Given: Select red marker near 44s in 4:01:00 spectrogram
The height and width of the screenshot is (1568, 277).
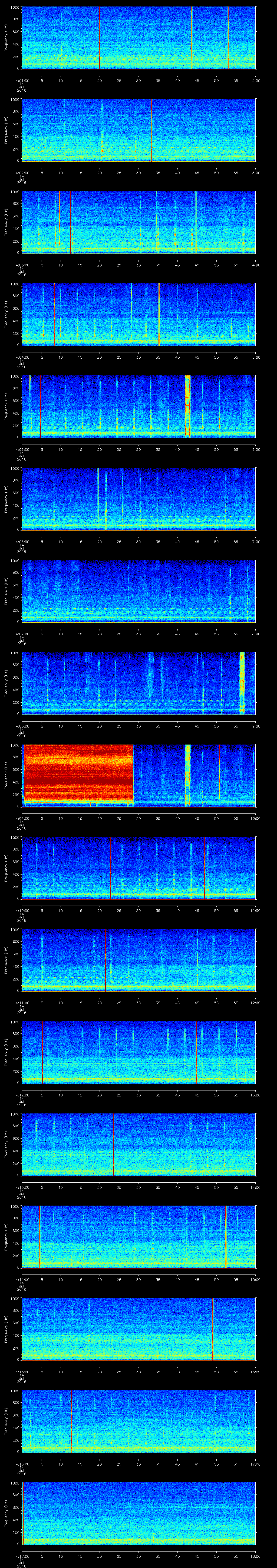Looking at the screenshot, I should (192, 38).
